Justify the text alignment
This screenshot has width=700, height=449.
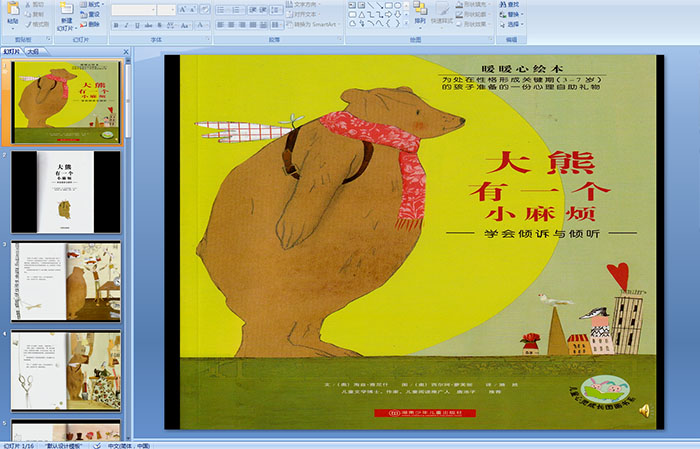[x=253, y=25]
